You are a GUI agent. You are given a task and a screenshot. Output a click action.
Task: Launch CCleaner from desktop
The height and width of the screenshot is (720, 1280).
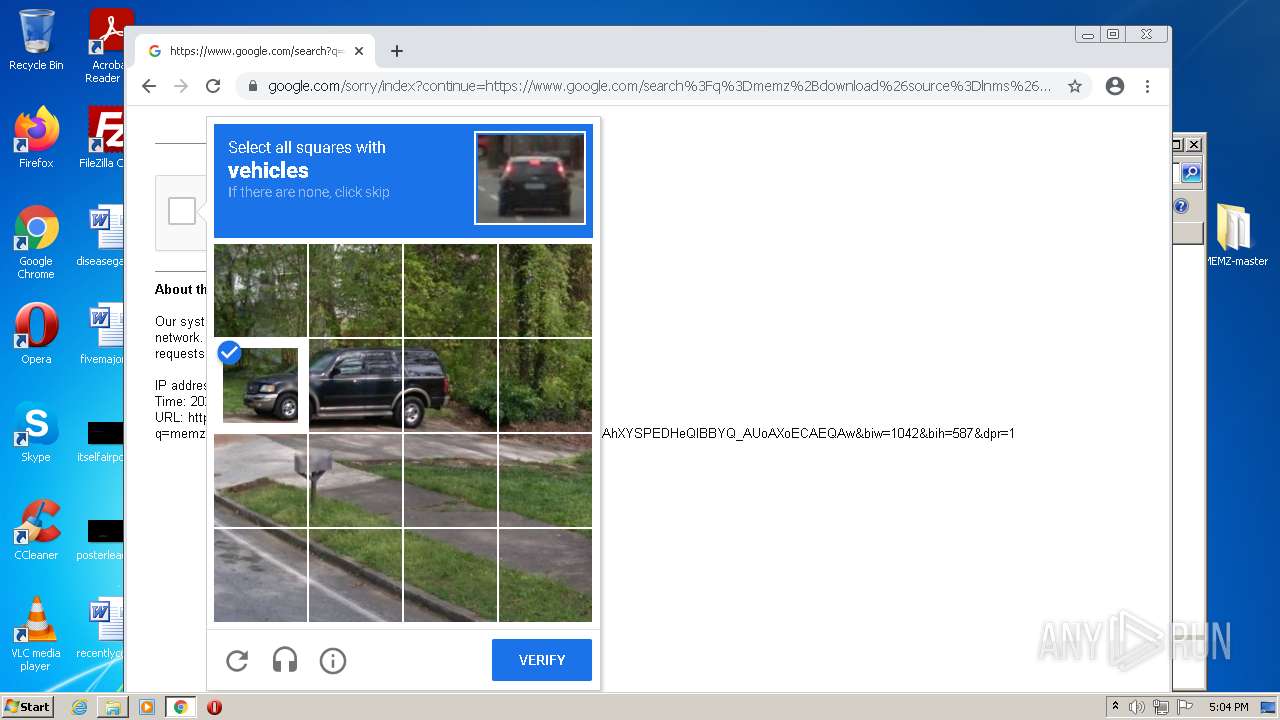click(x=36, y=530)
